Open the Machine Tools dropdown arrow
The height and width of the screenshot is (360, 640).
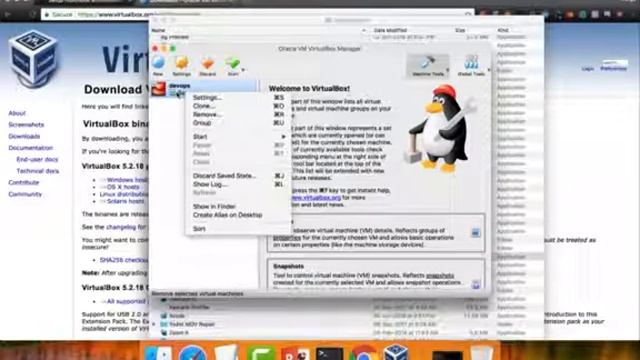point(448,70)
